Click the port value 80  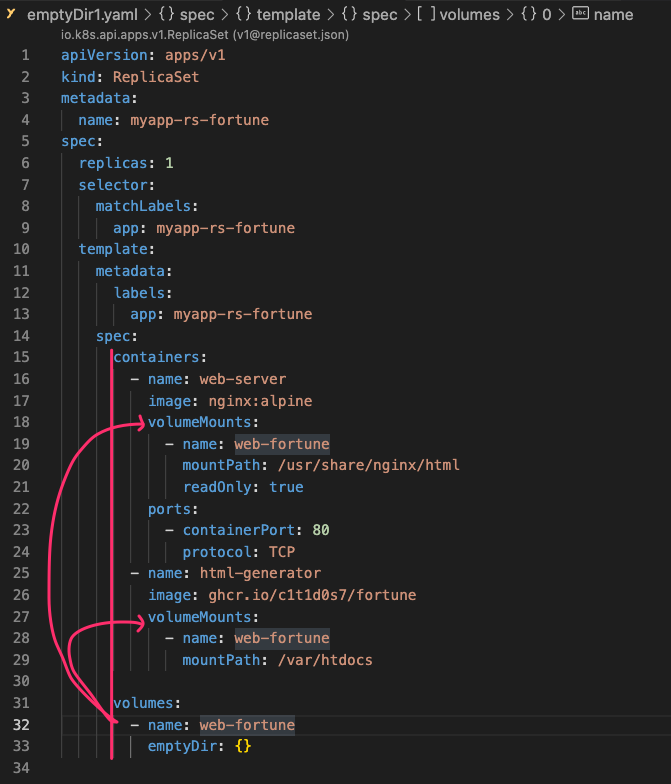point(321,530)
